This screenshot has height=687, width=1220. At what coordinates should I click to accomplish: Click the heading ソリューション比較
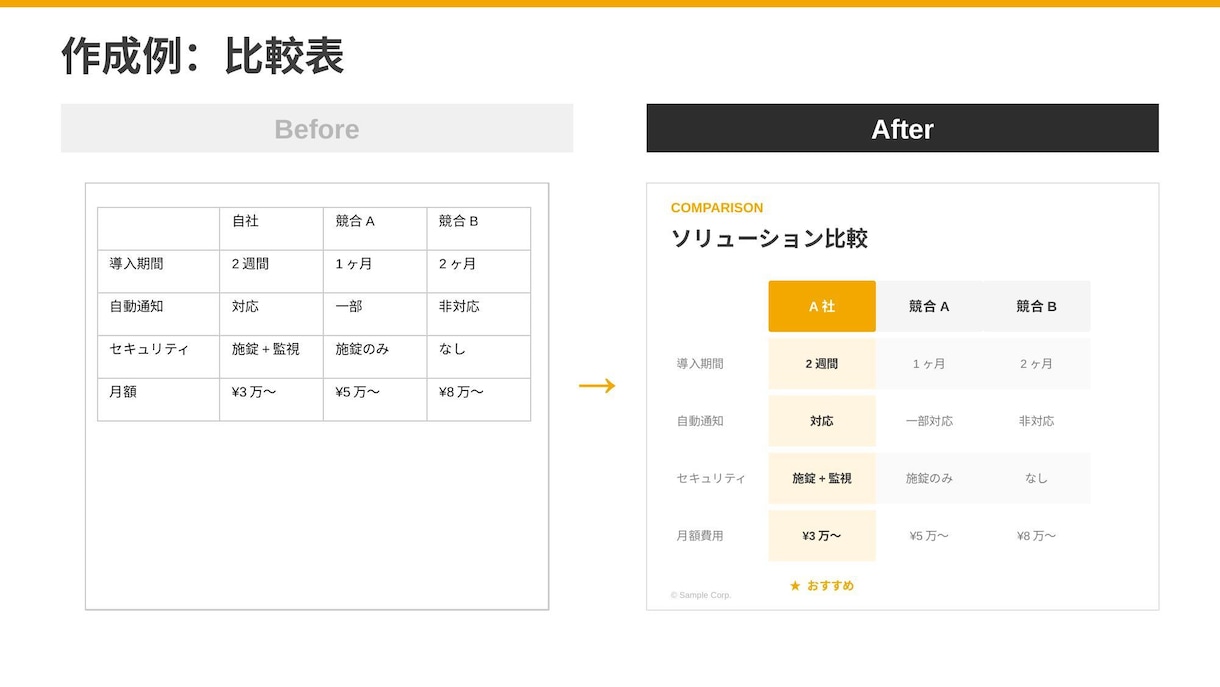tap(769, 239)
